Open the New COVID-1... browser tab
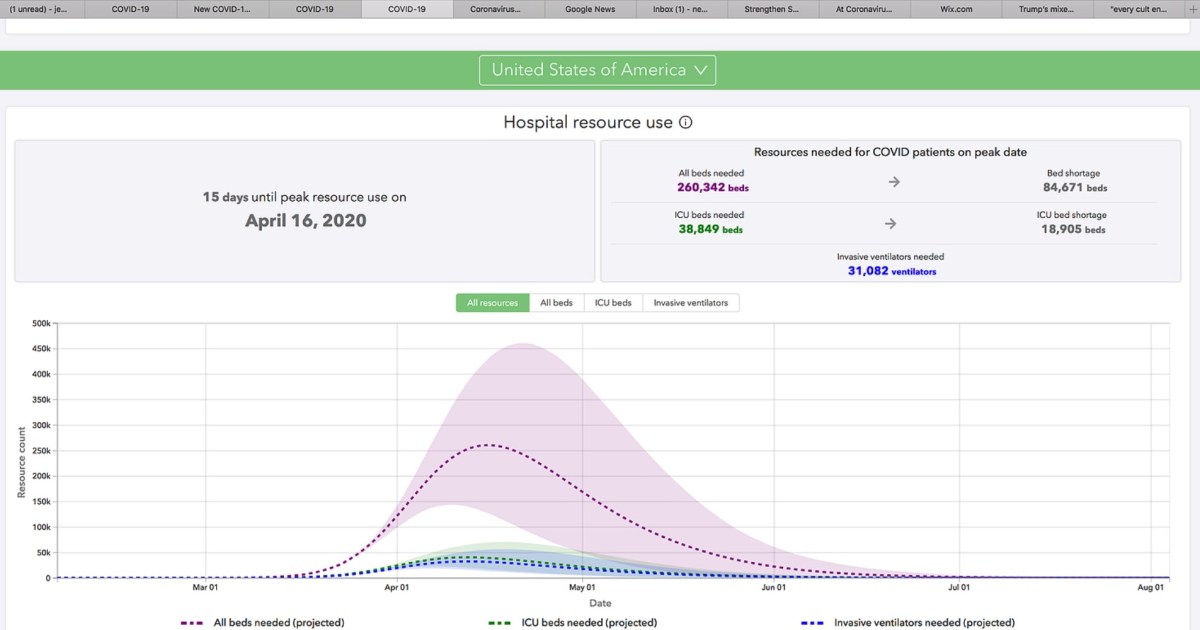The height and width of the screenshot is (630, 1200). [223, 9]
